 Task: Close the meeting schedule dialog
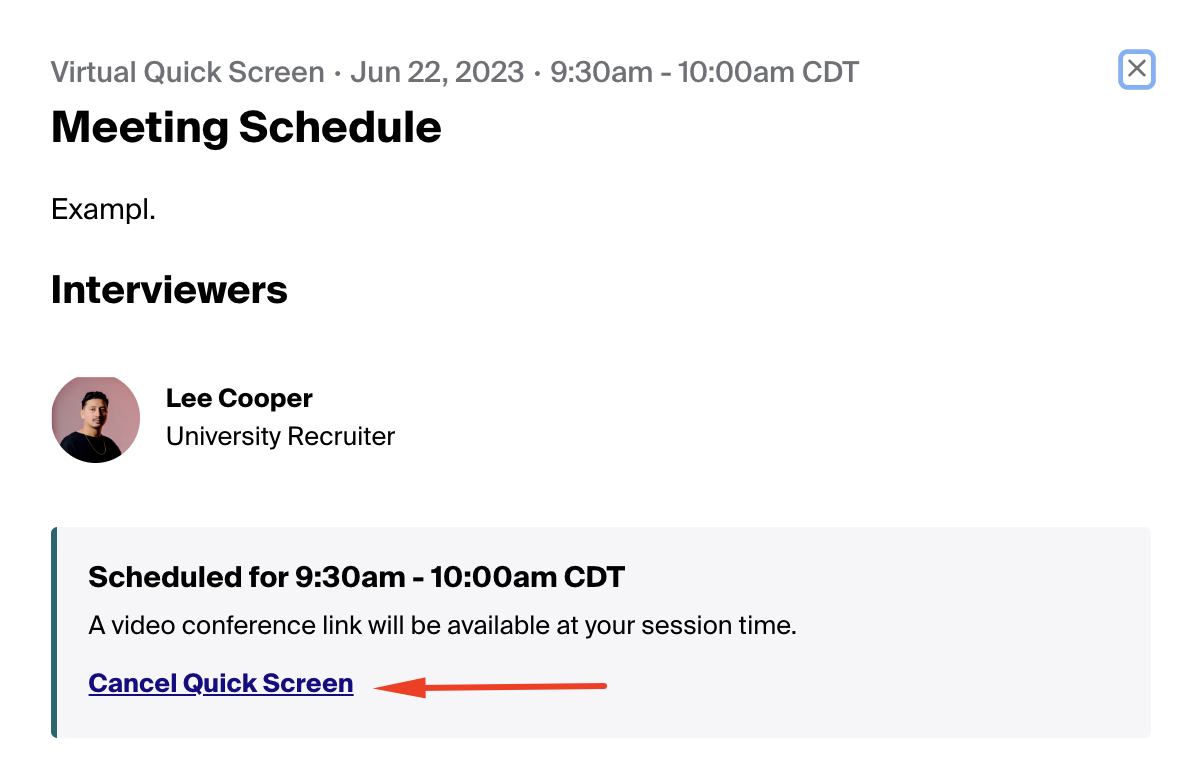pos(1136,69)
